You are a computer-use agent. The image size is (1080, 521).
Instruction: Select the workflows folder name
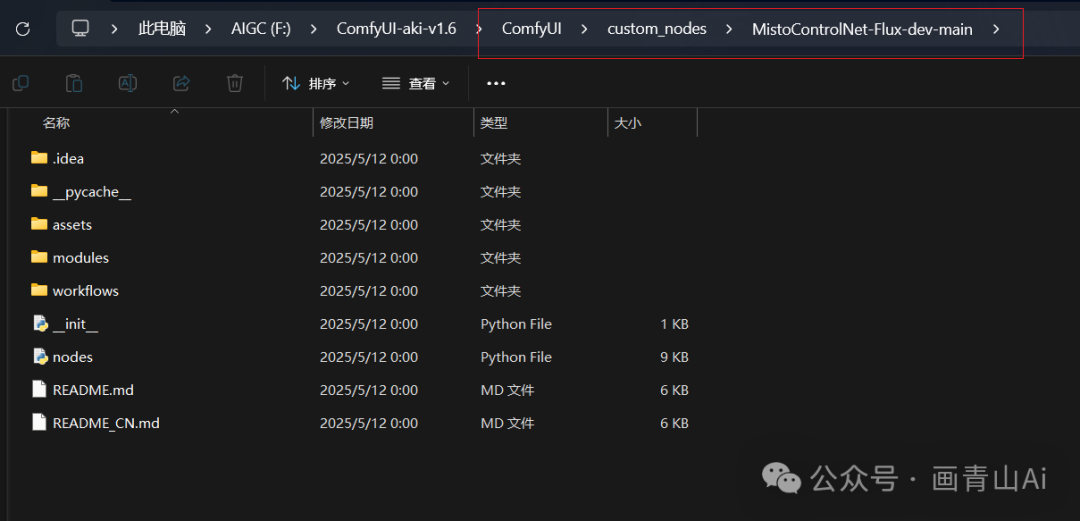click(x=85, y=291)
